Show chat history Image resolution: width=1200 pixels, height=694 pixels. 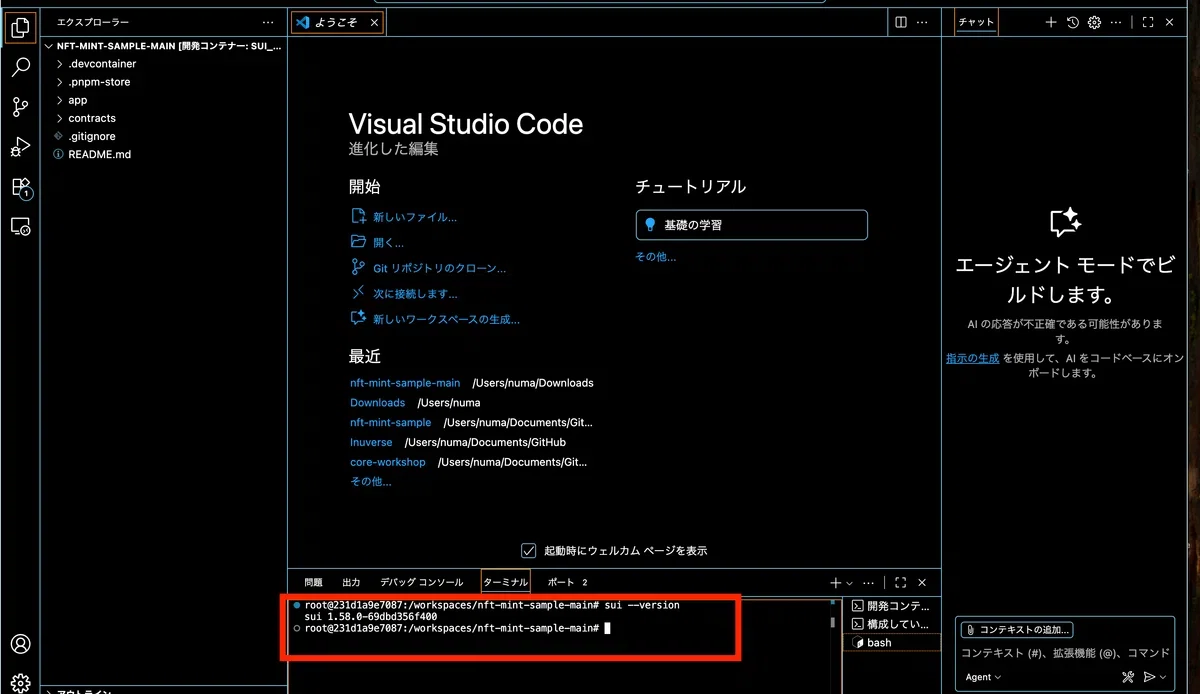tap(1073, 22)
